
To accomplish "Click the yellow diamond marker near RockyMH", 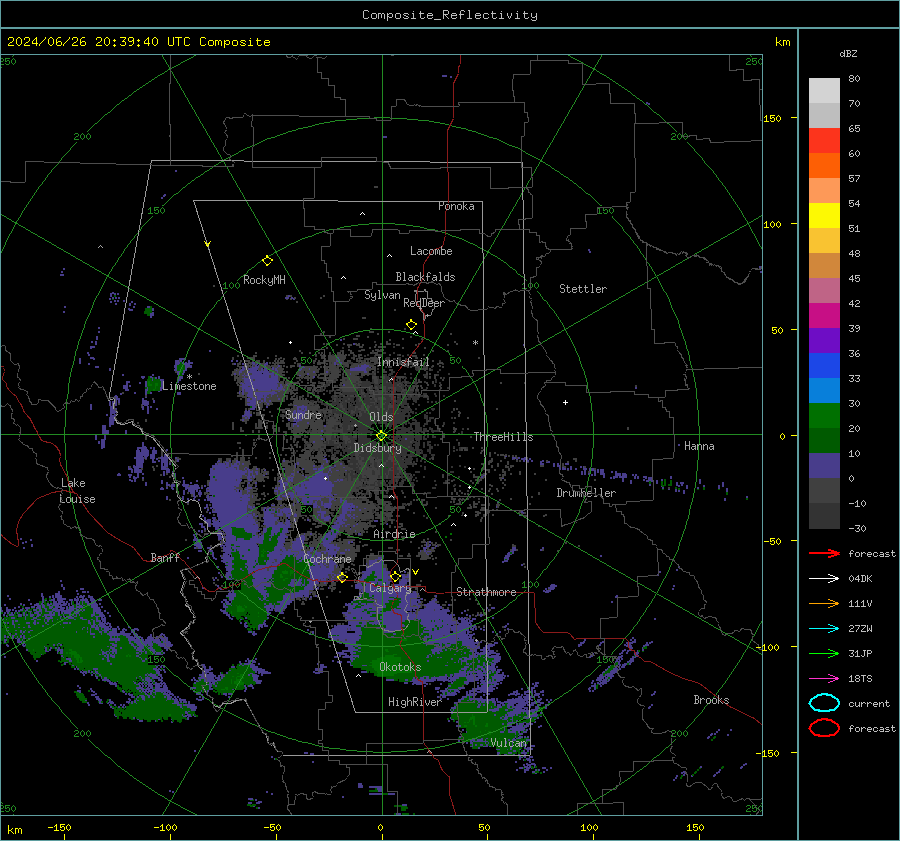I will pyautogui.click(x=267, y=261).
